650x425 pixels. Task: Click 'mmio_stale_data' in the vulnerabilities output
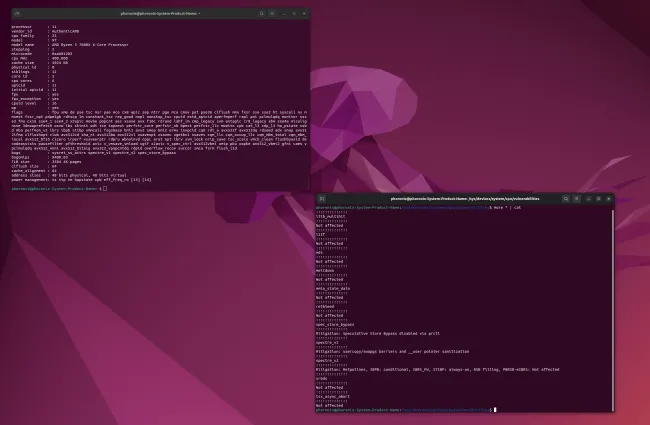(x=333, y=289)
